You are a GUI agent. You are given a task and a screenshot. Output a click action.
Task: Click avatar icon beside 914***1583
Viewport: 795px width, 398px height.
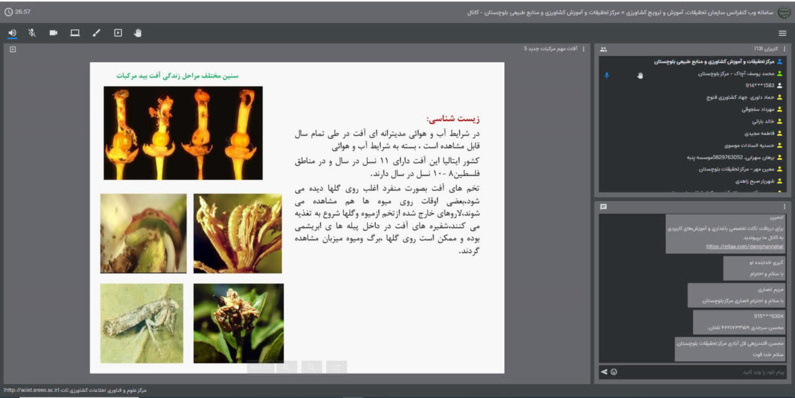[x=780, y=86]
